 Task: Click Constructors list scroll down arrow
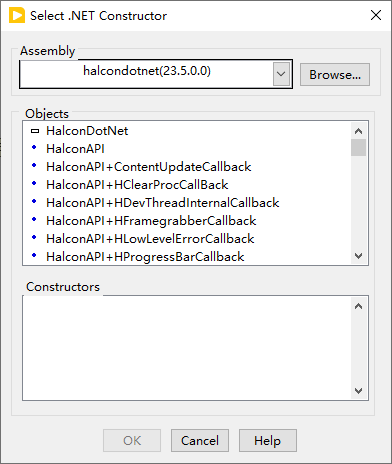click(359, 391)
